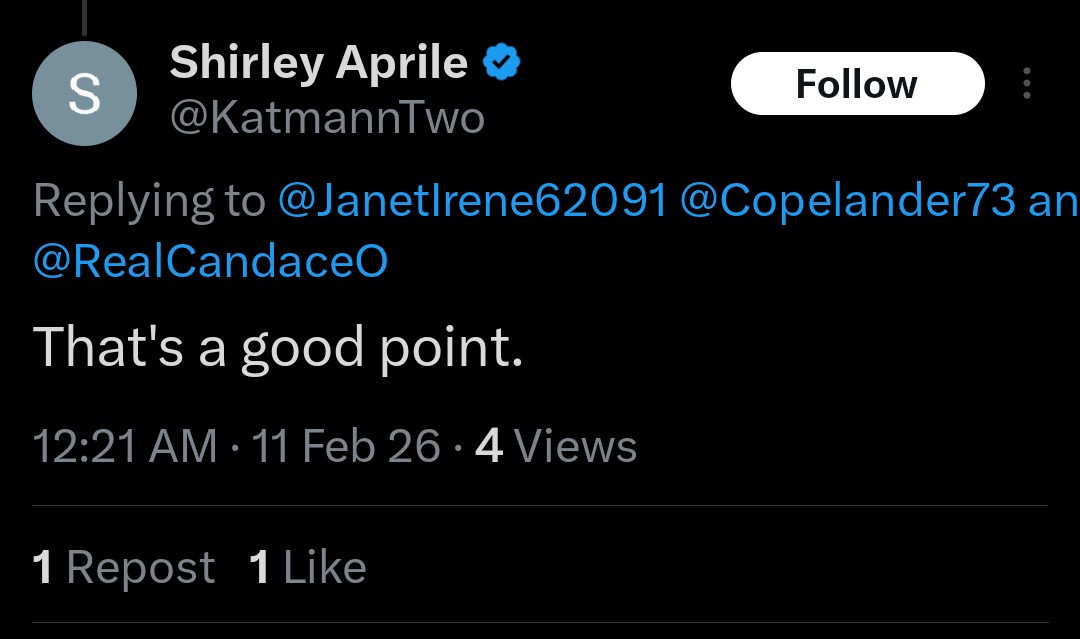Click the thread connector line above avatar
This screenshot has width=1080, height=639.
click(x=84, y=18)
